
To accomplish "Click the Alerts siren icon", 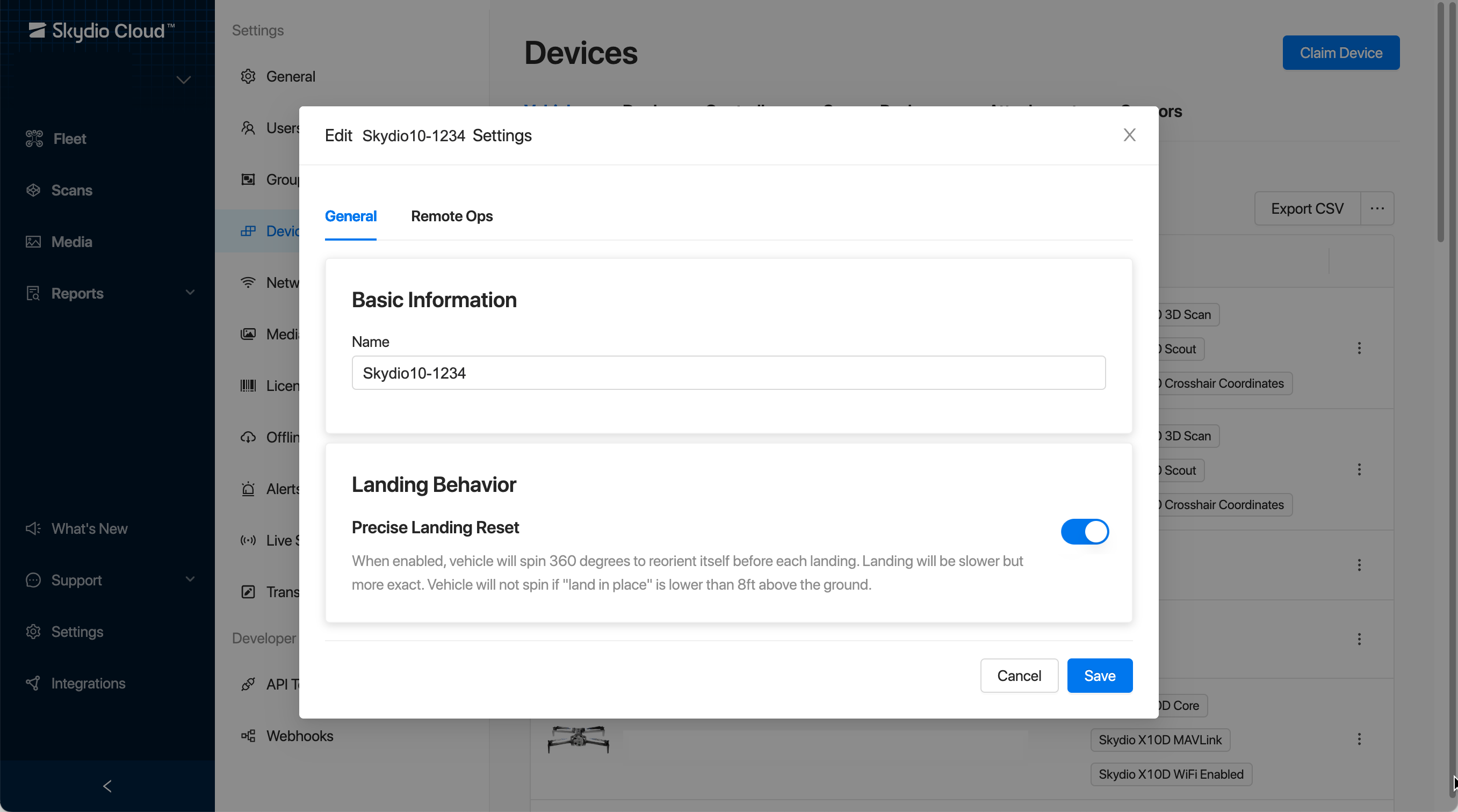I will tap(248, 488).
